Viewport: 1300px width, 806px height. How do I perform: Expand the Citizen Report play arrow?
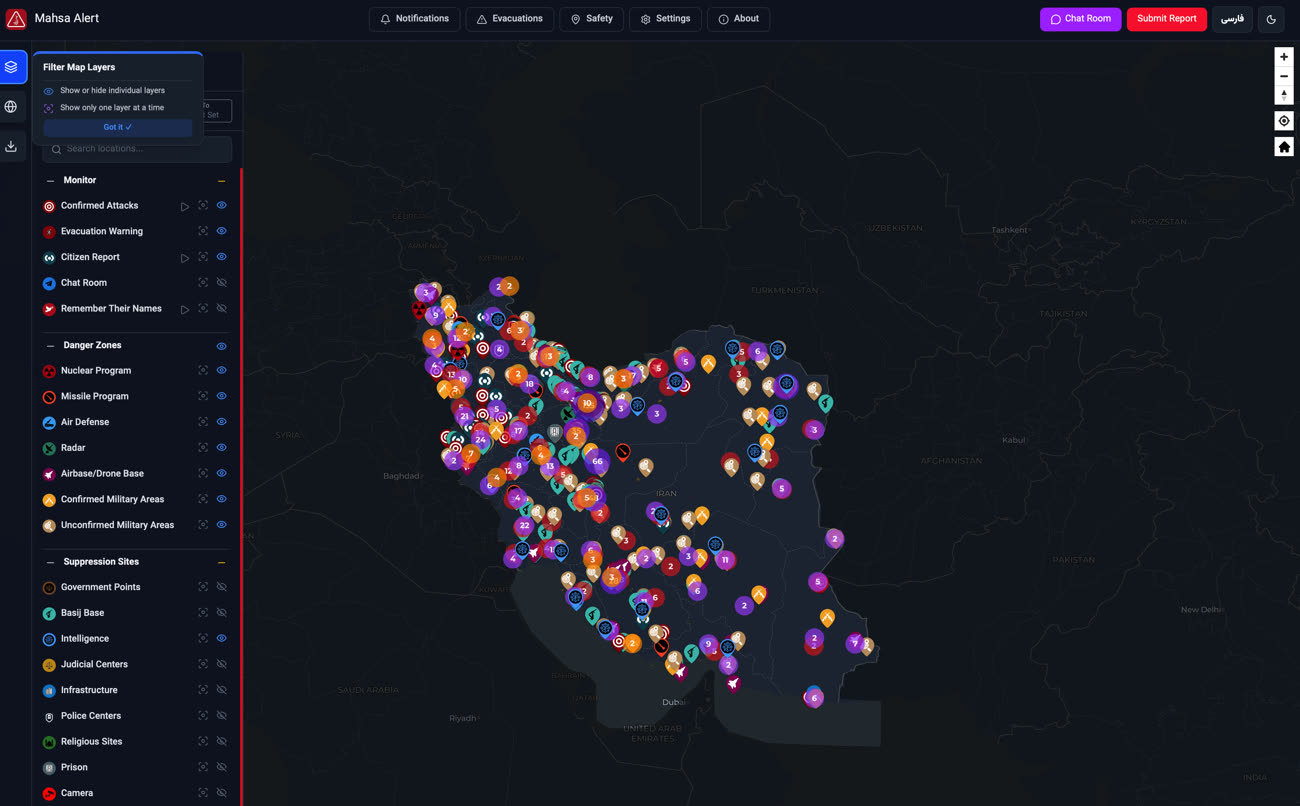[x=185, y=258]
